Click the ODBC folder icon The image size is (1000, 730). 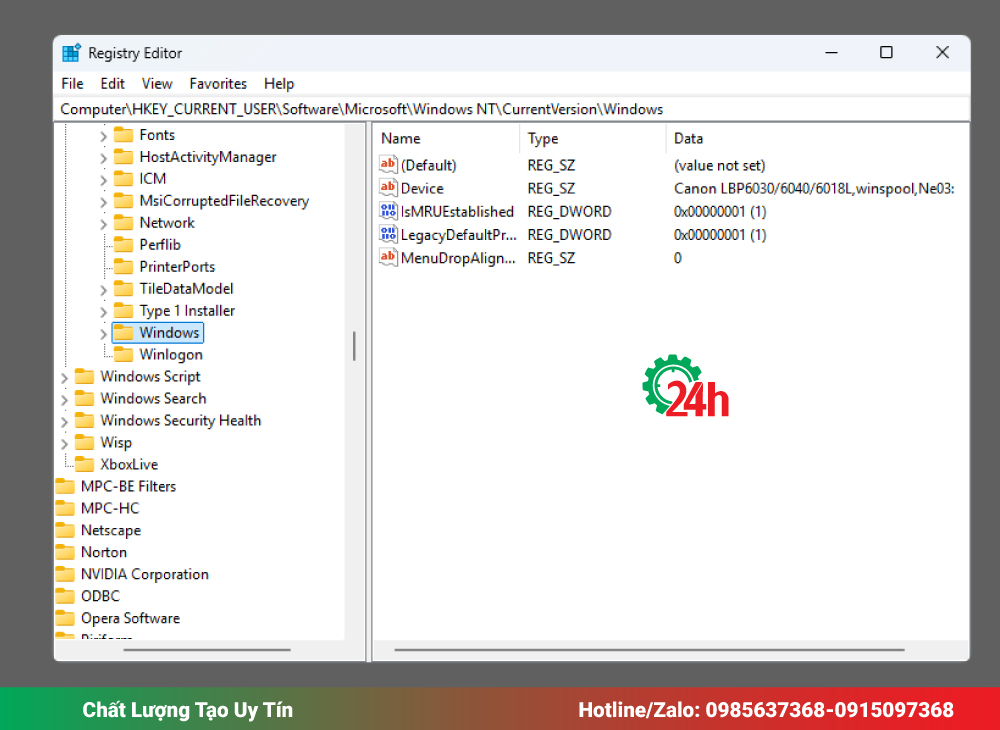tap(64, 596)
